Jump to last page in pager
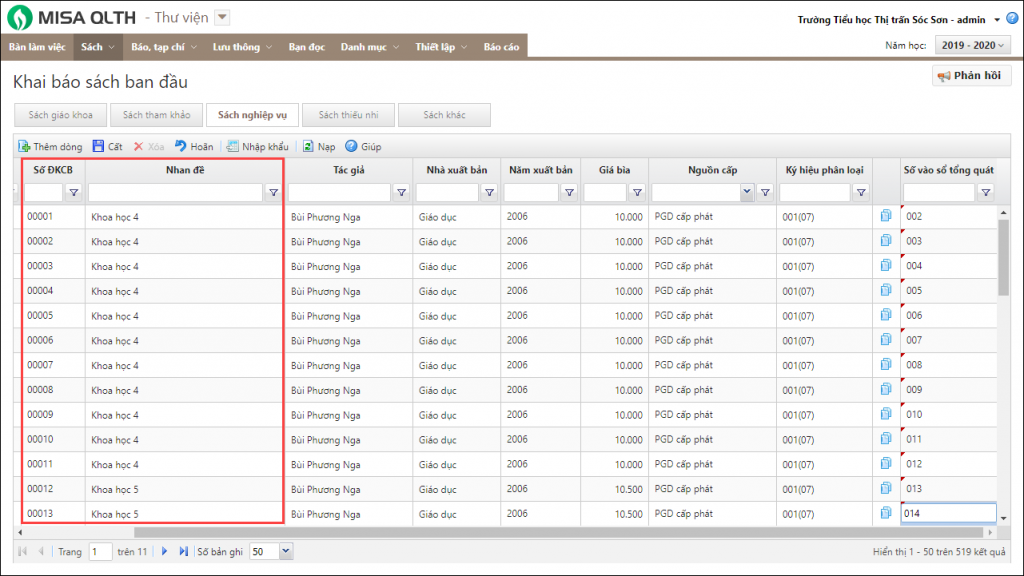The height and width of the screenshot is (576, 1024). click(183, 551)
